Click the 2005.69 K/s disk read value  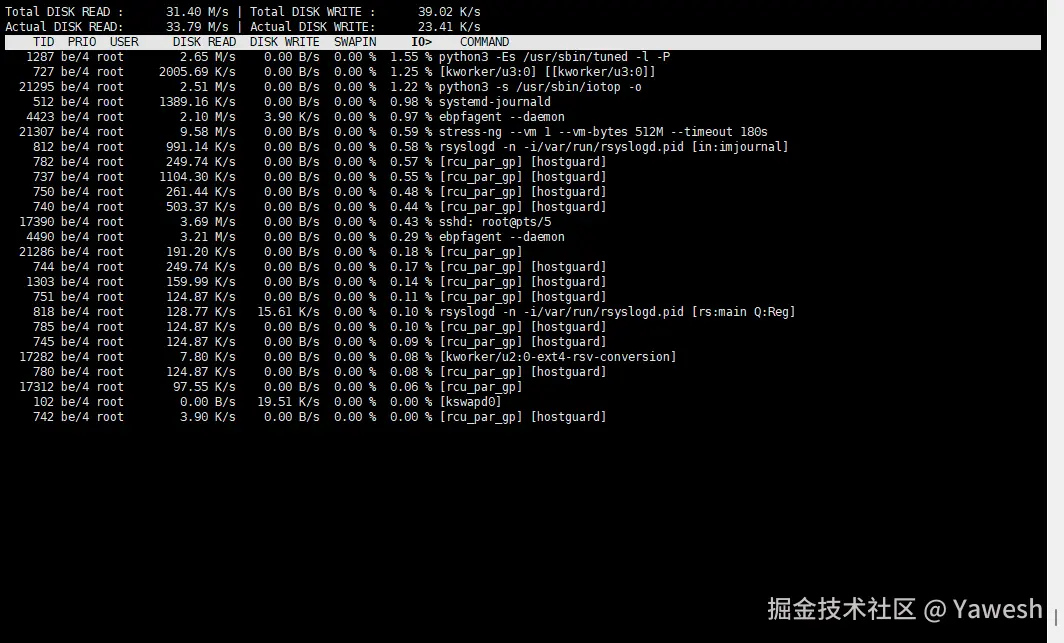(x=197, y=72)
